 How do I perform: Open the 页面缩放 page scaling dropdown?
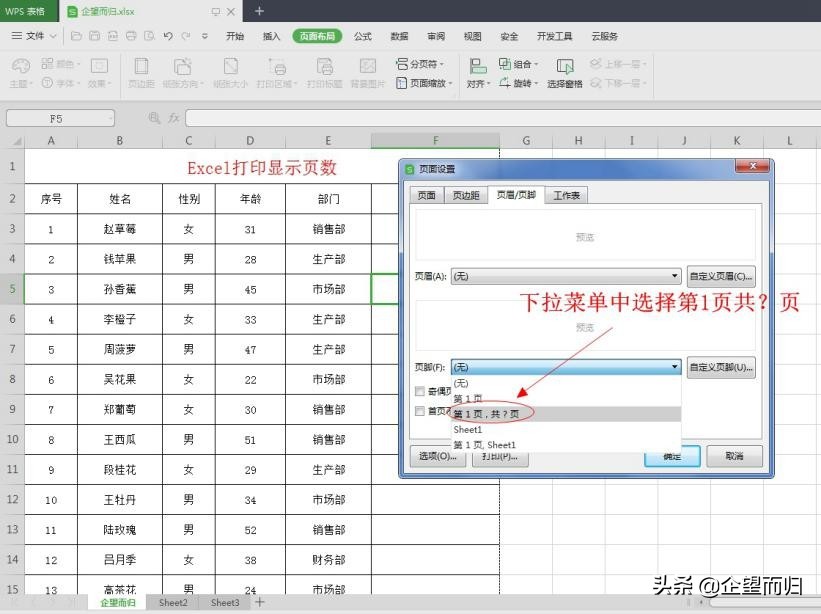pyautogui.click(x=424, y=83)
